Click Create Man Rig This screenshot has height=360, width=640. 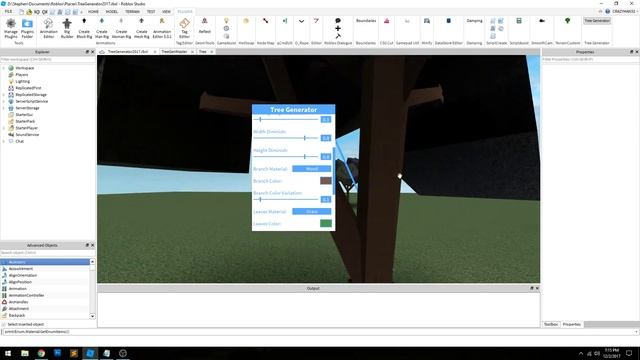(102, 28)
